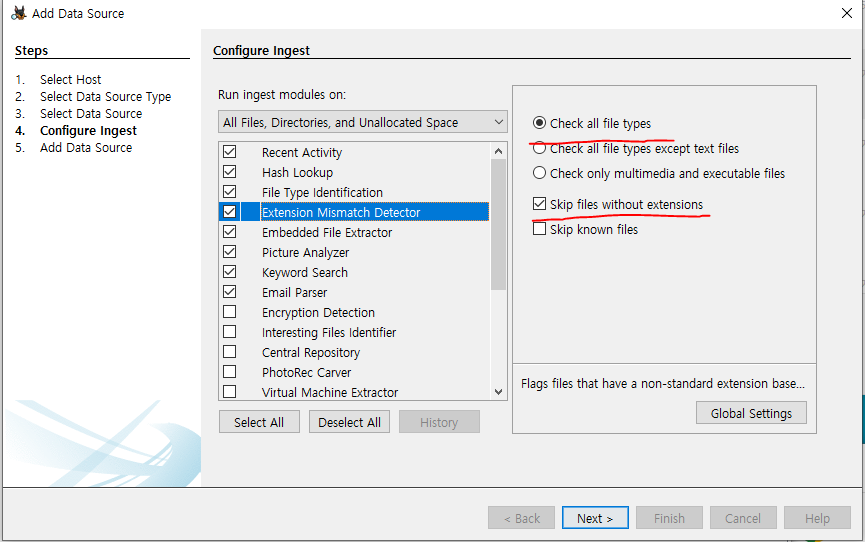This screenshot has height=542, width=865.
Task: Click step 5 Add Data Source text
Action: (x=86, y=147)
